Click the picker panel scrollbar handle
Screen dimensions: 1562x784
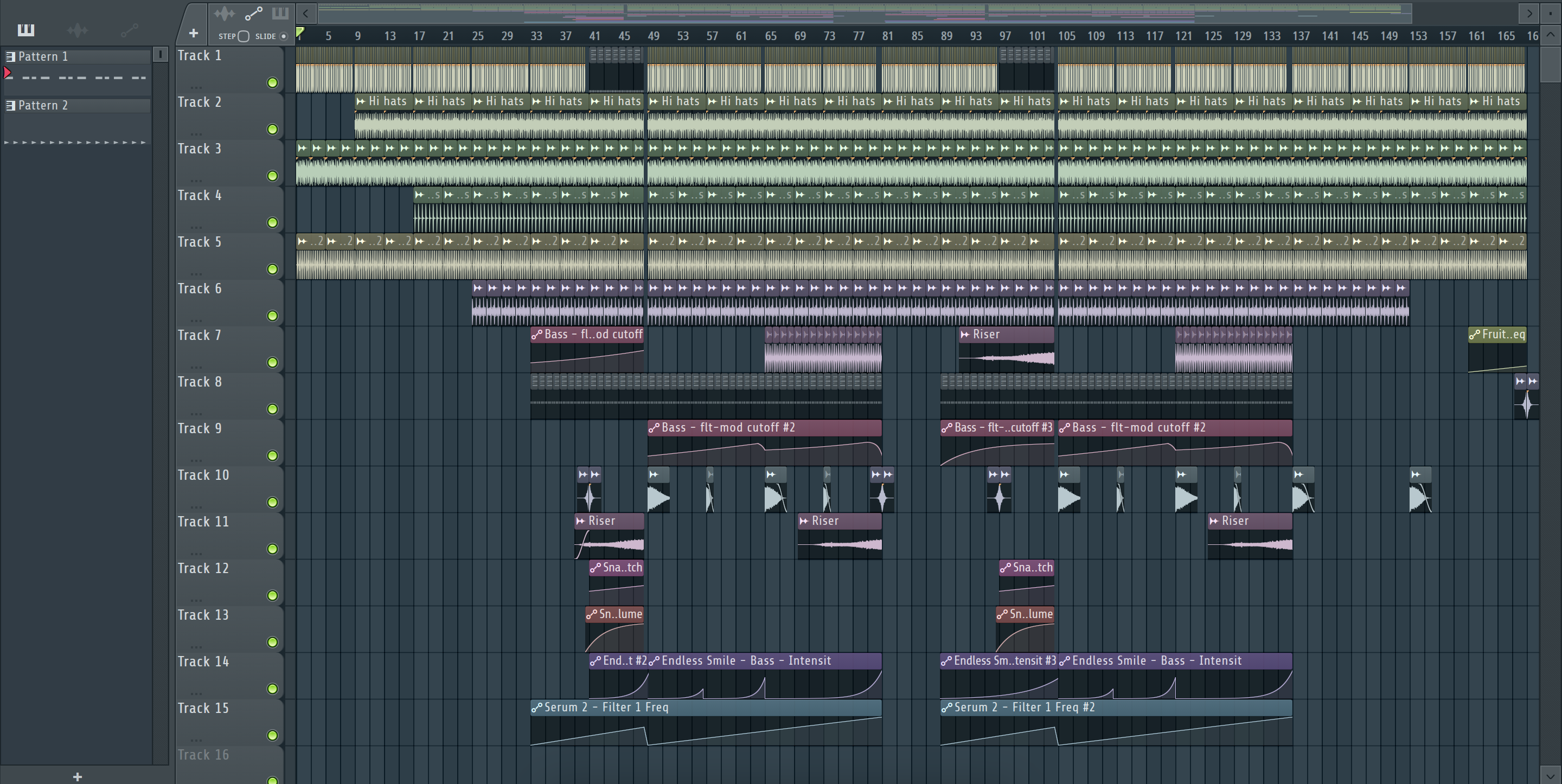160,55
